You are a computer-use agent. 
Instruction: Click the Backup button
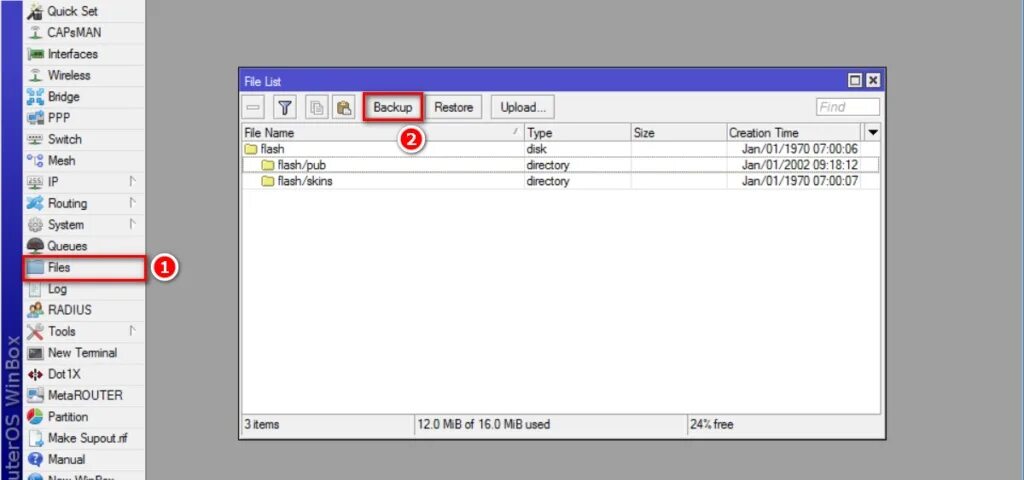393,107
